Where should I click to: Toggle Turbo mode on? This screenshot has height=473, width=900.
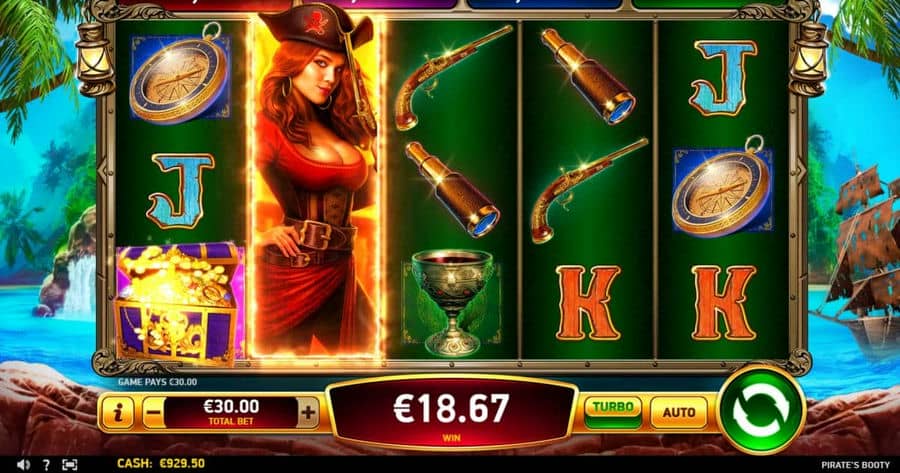click(612, 412)
